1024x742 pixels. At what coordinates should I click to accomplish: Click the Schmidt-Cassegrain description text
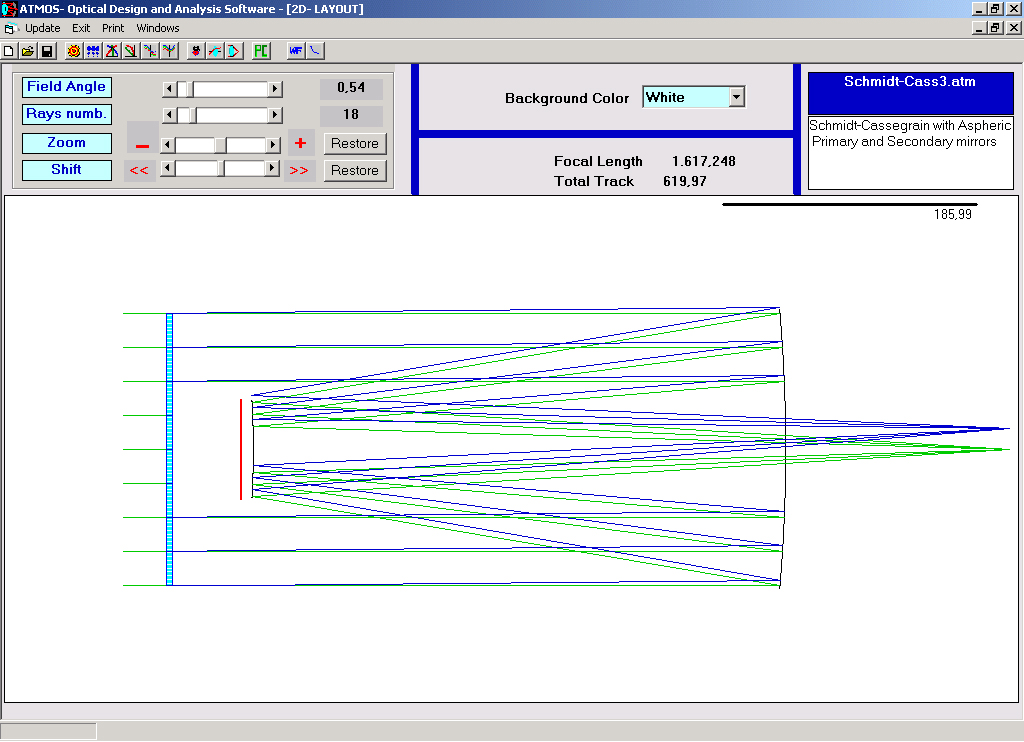pos(910,133)
